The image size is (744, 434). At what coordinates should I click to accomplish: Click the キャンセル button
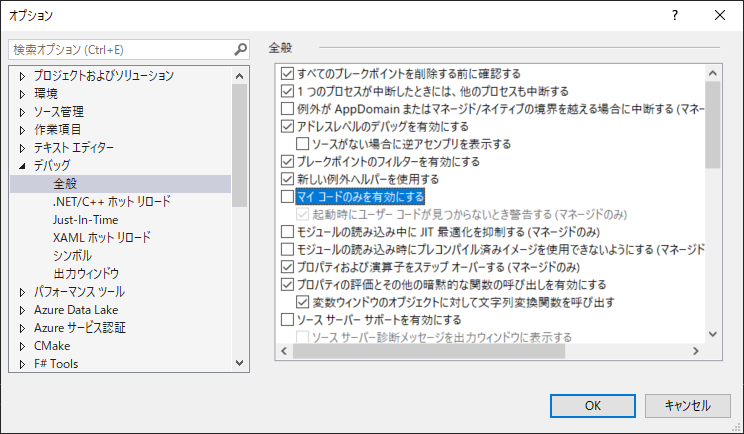686,405
